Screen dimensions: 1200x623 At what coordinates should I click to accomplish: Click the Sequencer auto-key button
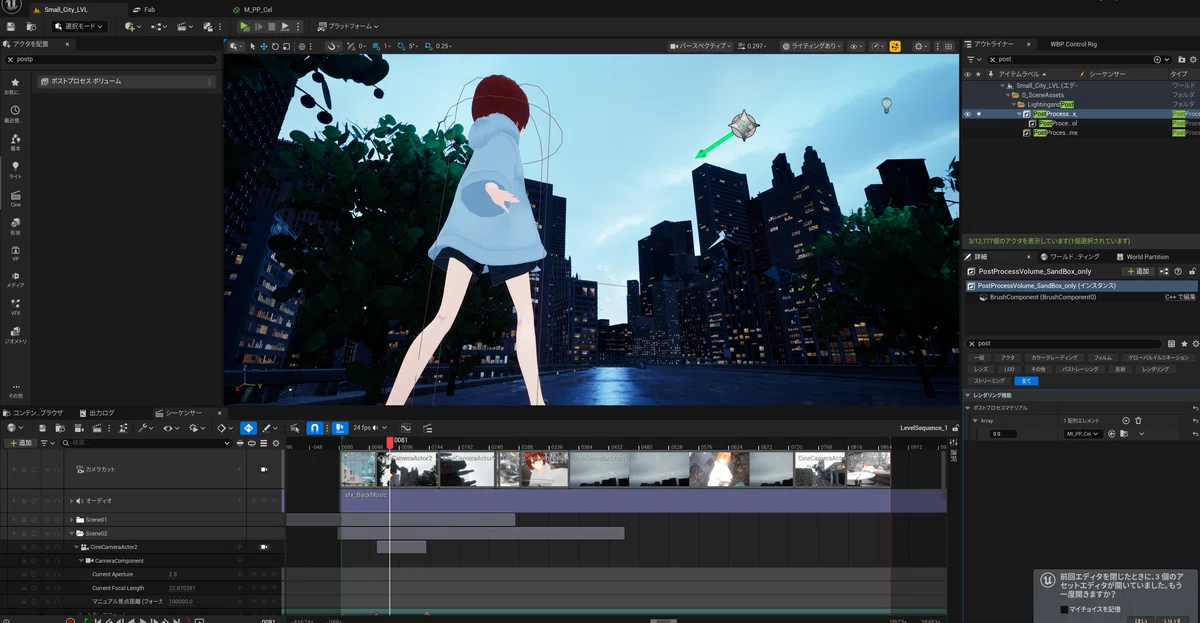coord(248,428)
